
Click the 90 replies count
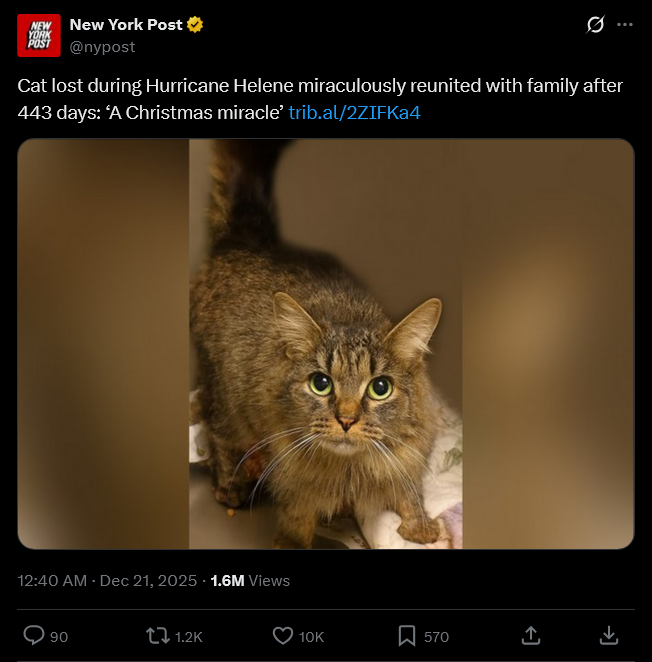[59, 637]
